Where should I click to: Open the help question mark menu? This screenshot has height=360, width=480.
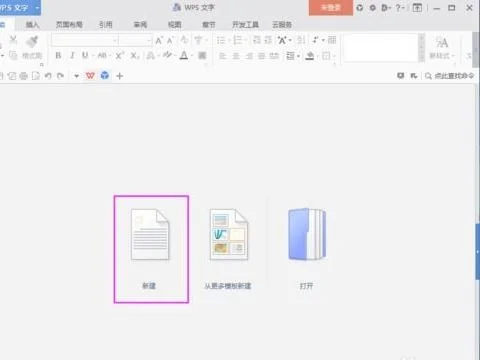pos(399,7)
